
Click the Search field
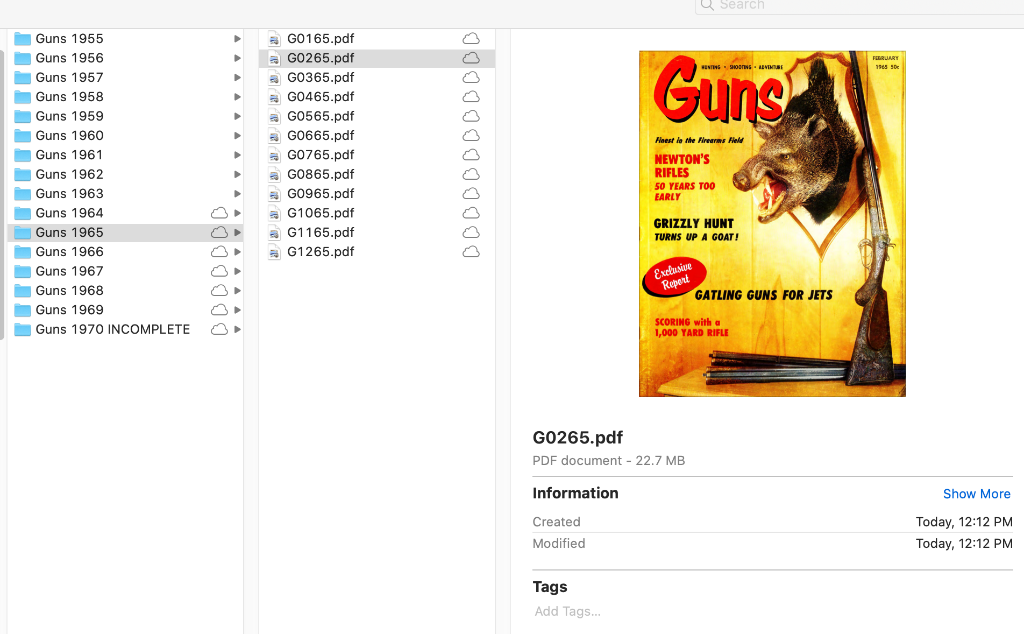click(859, 5)
